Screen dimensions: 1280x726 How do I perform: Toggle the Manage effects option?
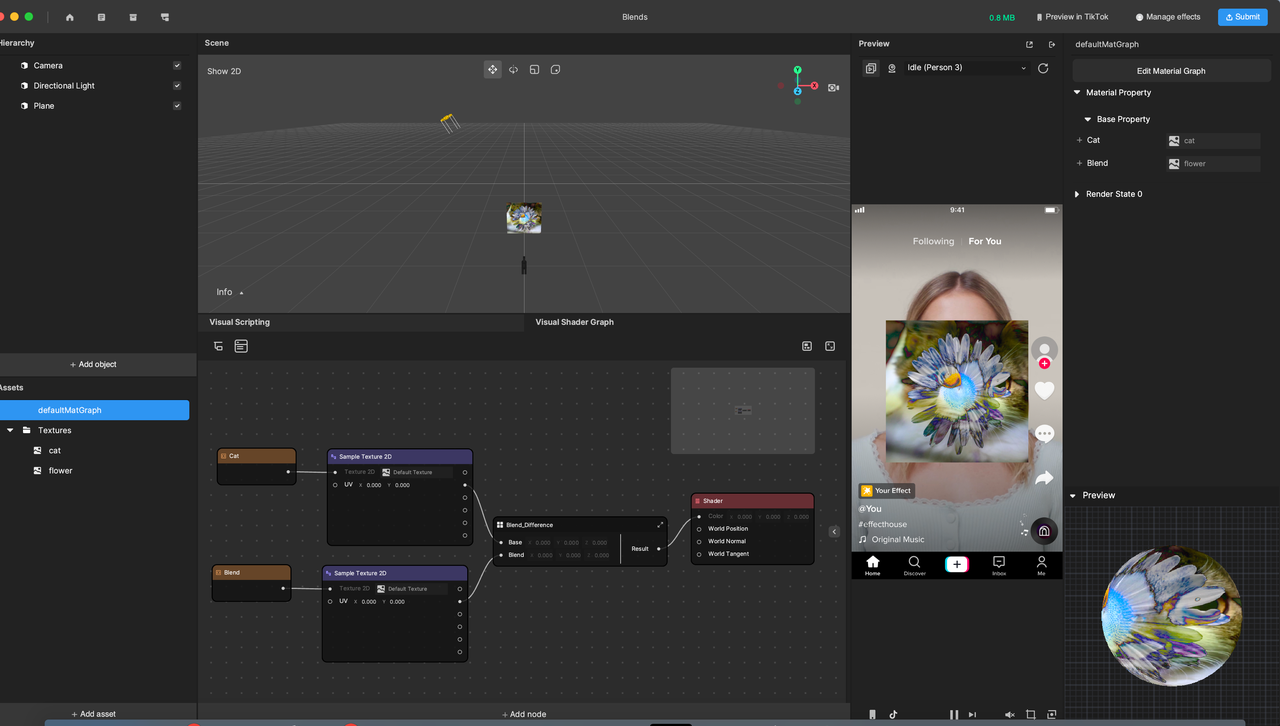pos(1168,17)
